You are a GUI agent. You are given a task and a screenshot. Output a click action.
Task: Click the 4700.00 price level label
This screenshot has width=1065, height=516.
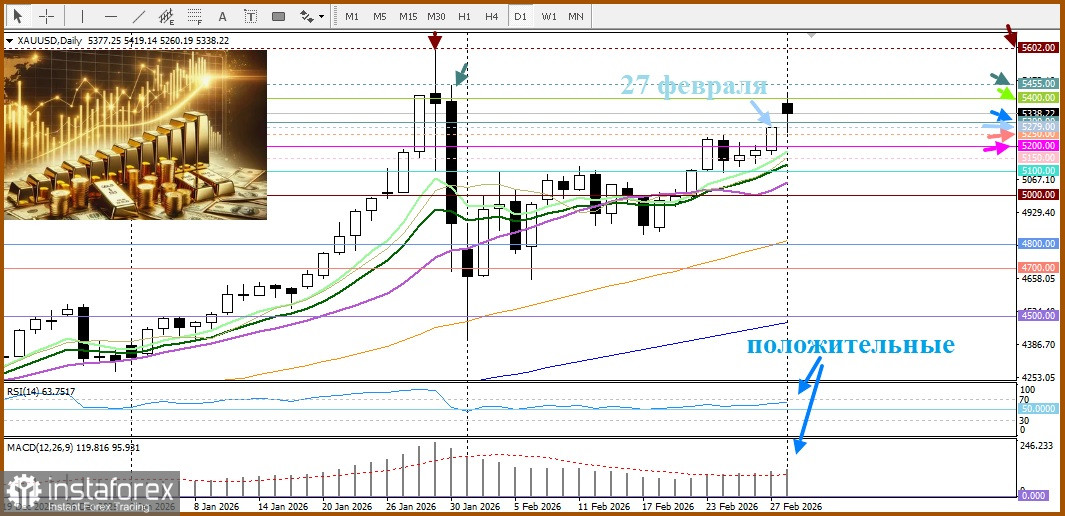1038,268
